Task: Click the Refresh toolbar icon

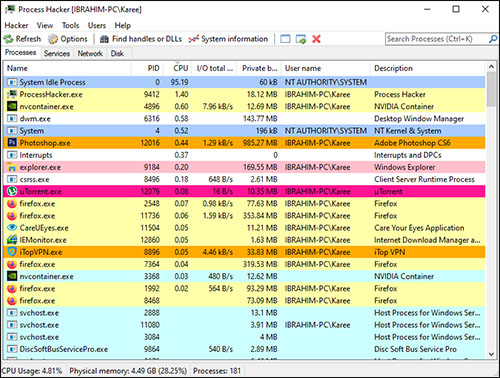Action: 8,39
